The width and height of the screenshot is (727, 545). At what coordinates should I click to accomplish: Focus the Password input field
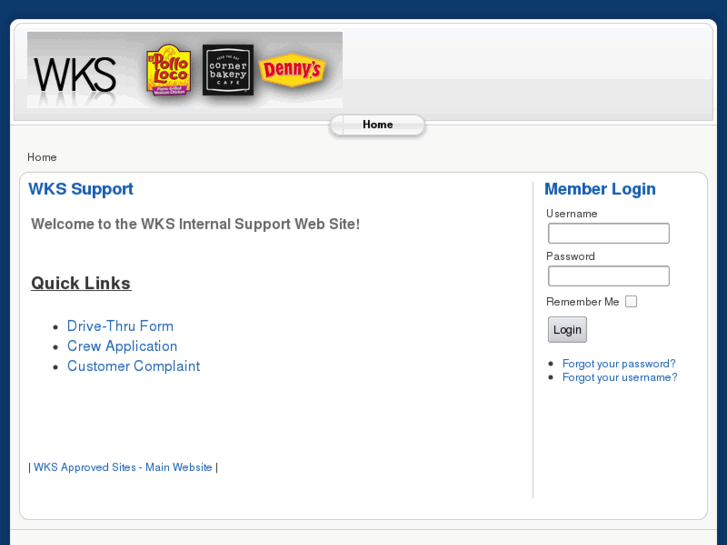tap(608, 276)
